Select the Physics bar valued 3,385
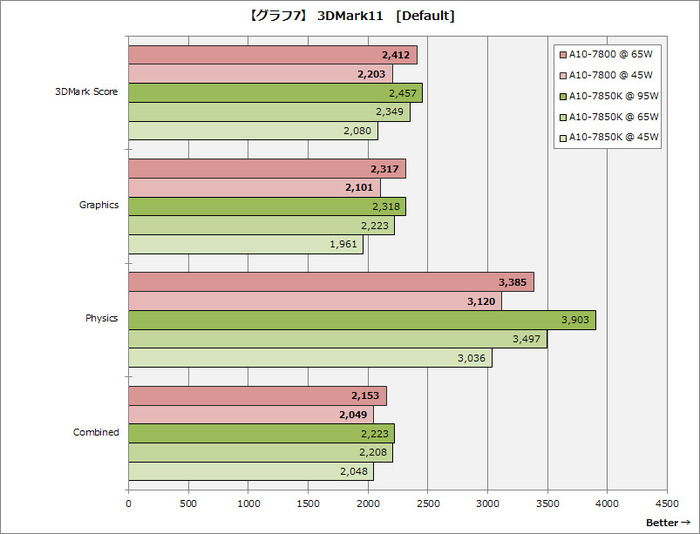 pyautogui.click(x=332, y=282)
